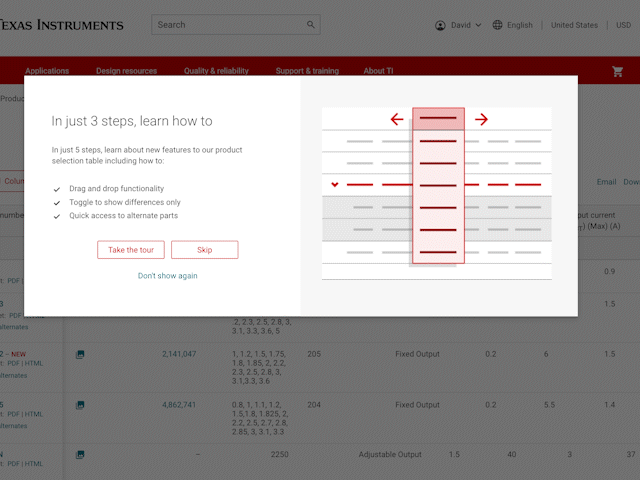The height and width of the screenshot is (480, 640).
Task: Click the highlighted column in illustration
Action: pyautogui.click(x=438, y=185)
